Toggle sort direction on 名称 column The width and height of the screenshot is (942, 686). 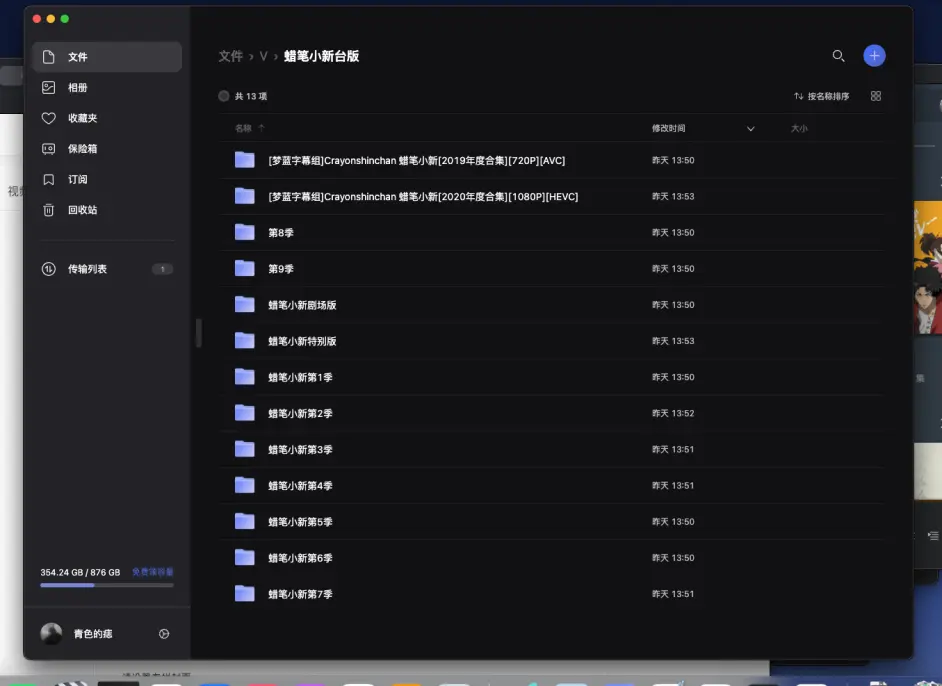click(x=260, y=129)
